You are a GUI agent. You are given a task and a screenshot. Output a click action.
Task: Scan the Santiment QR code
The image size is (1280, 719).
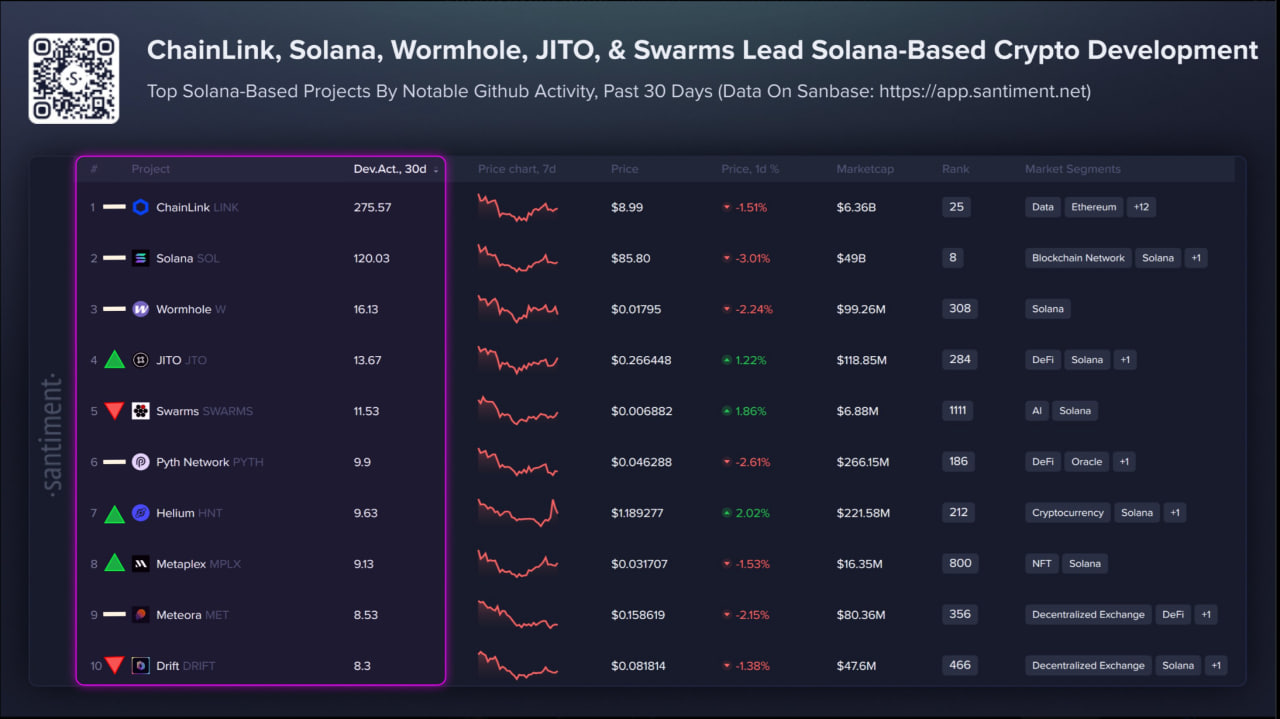(x=74, y=77)
